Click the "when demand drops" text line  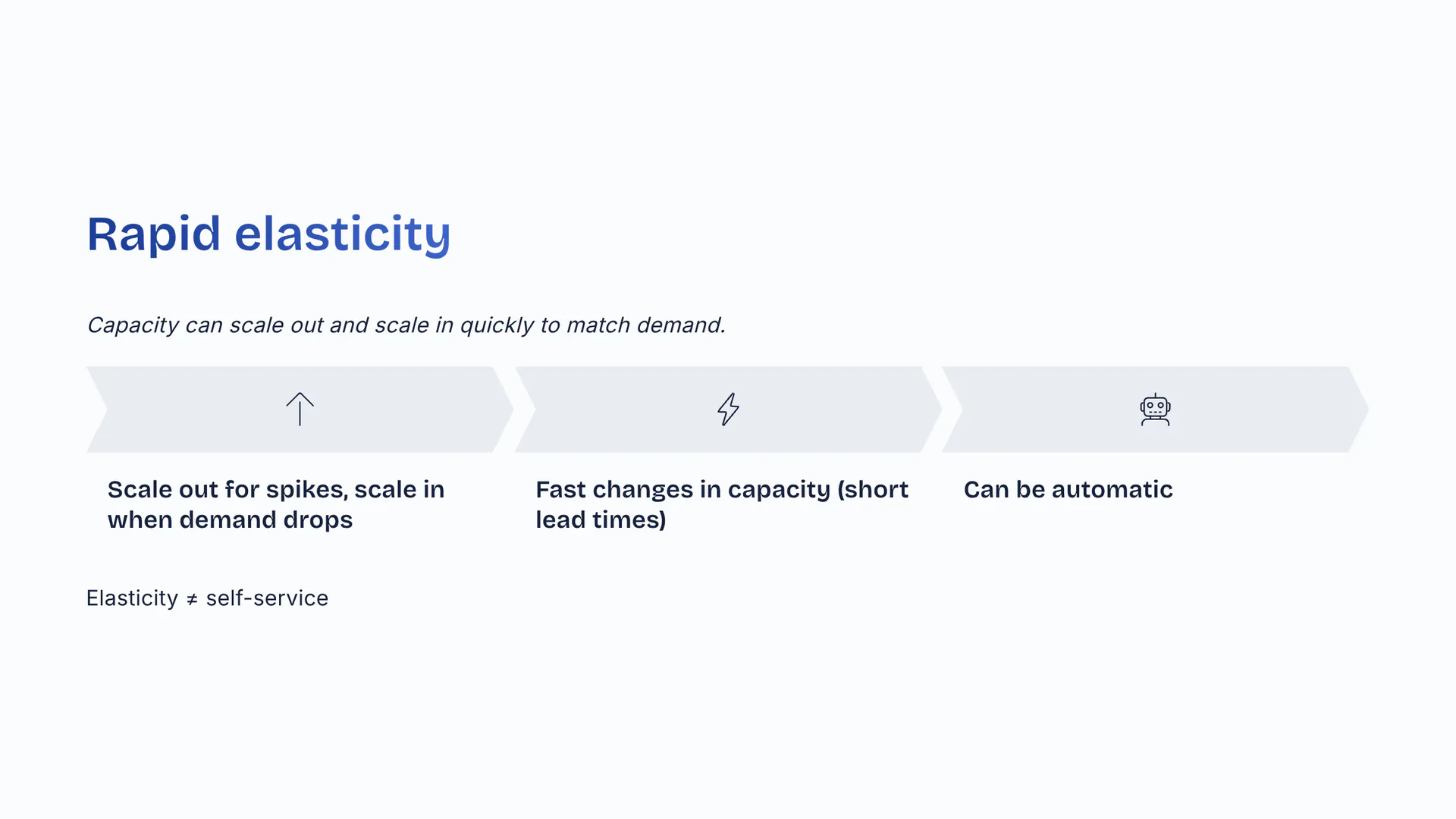pyautogui.click(x=230, y=520)
